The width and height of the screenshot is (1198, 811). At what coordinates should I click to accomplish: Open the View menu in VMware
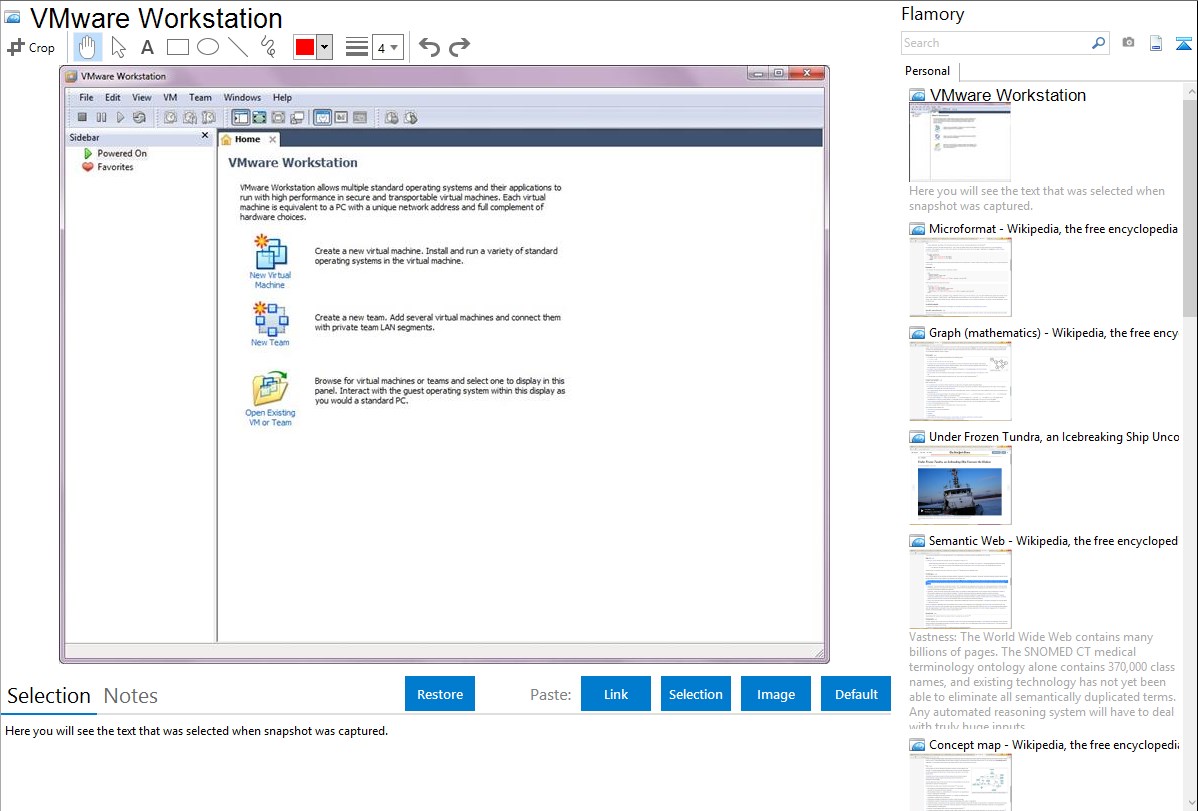pos(141,98)
